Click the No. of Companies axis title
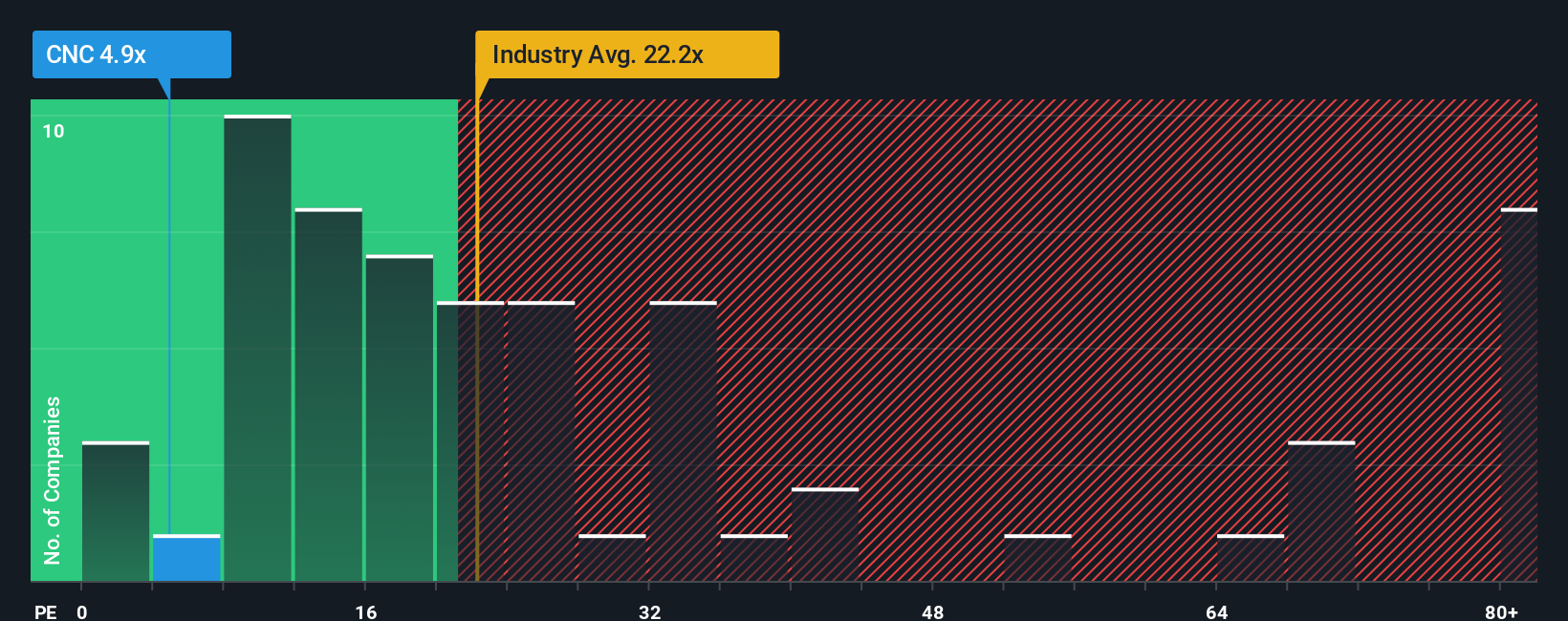The width and height of the screenshot is (1568, 621). (x=53, y=480)
